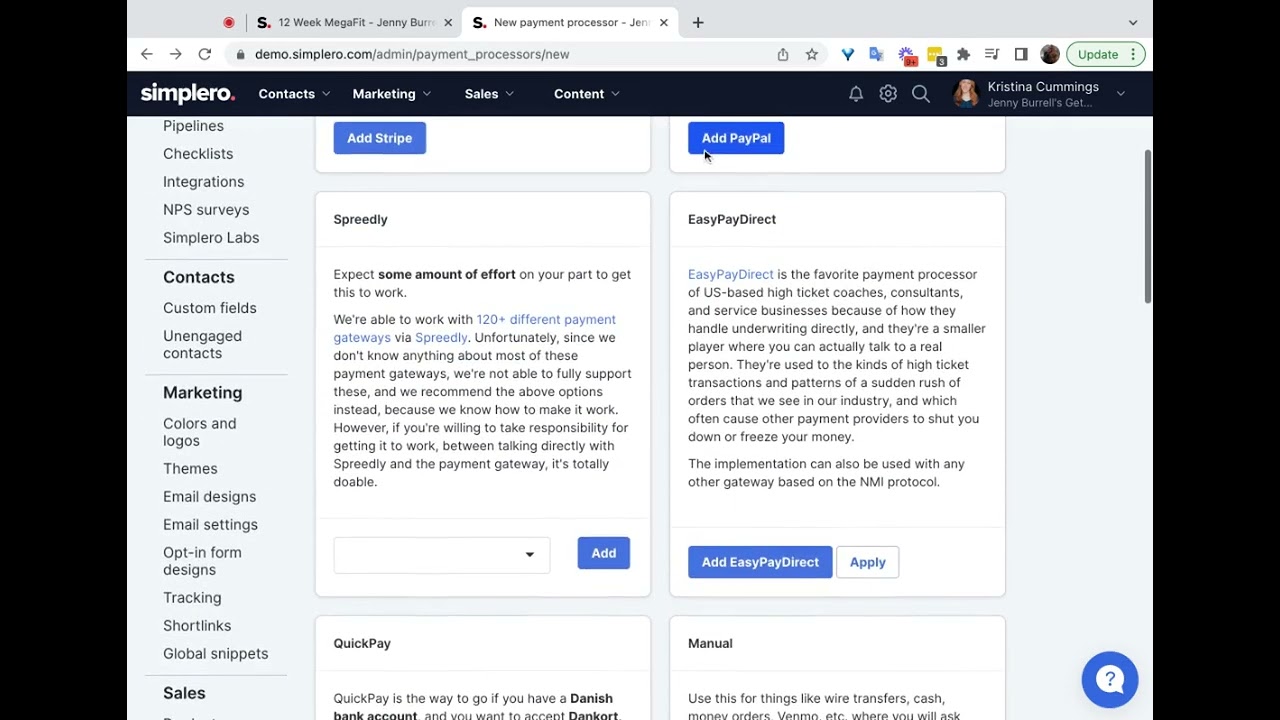Open Google Translate extension icon
The width and height of the screenshot is (1280, 720).
click(x=876, y=54)
